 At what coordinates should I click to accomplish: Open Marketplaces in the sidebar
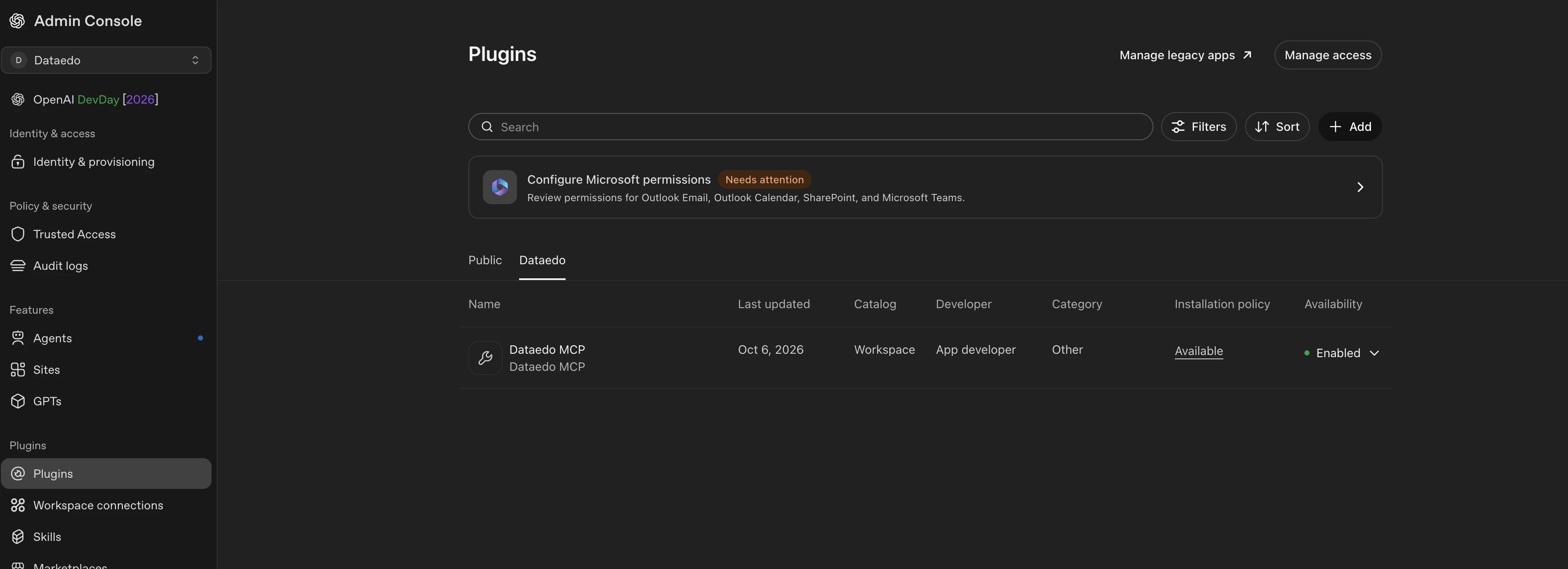(x=70, y=565)
